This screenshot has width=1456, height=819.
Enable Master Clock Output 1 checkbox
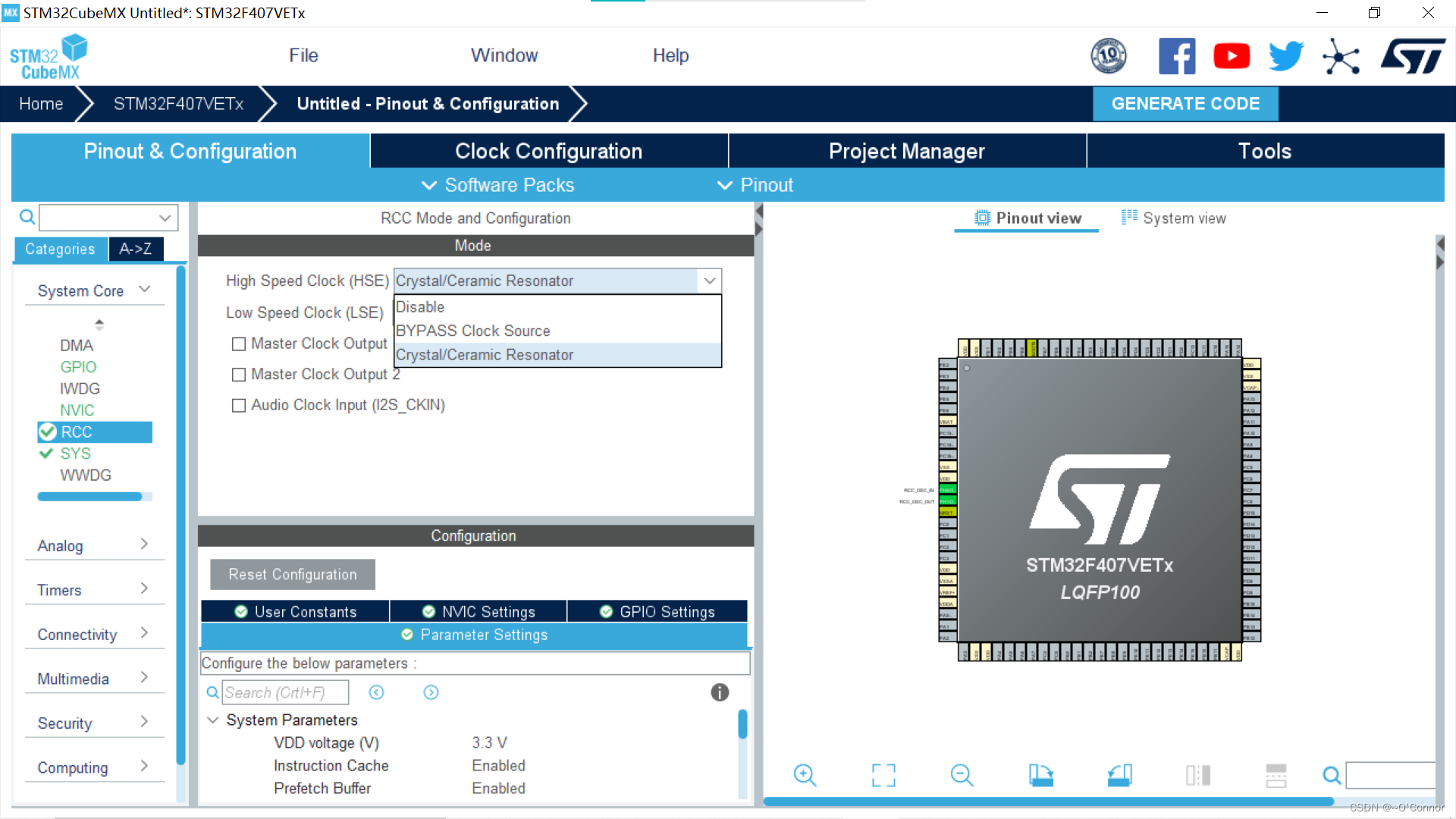pos(239,344)
